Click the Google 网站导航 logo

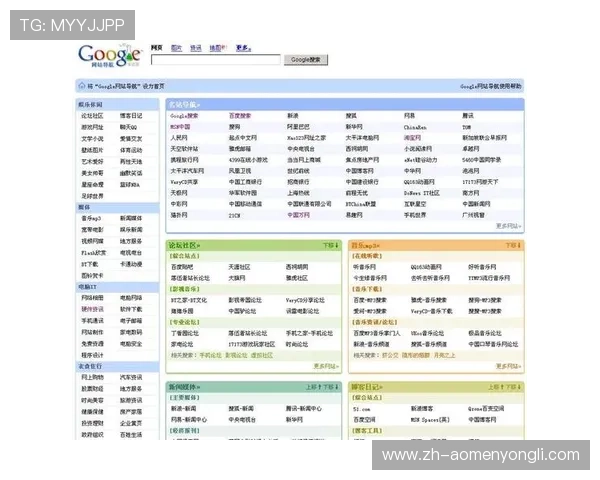point(109,56)
